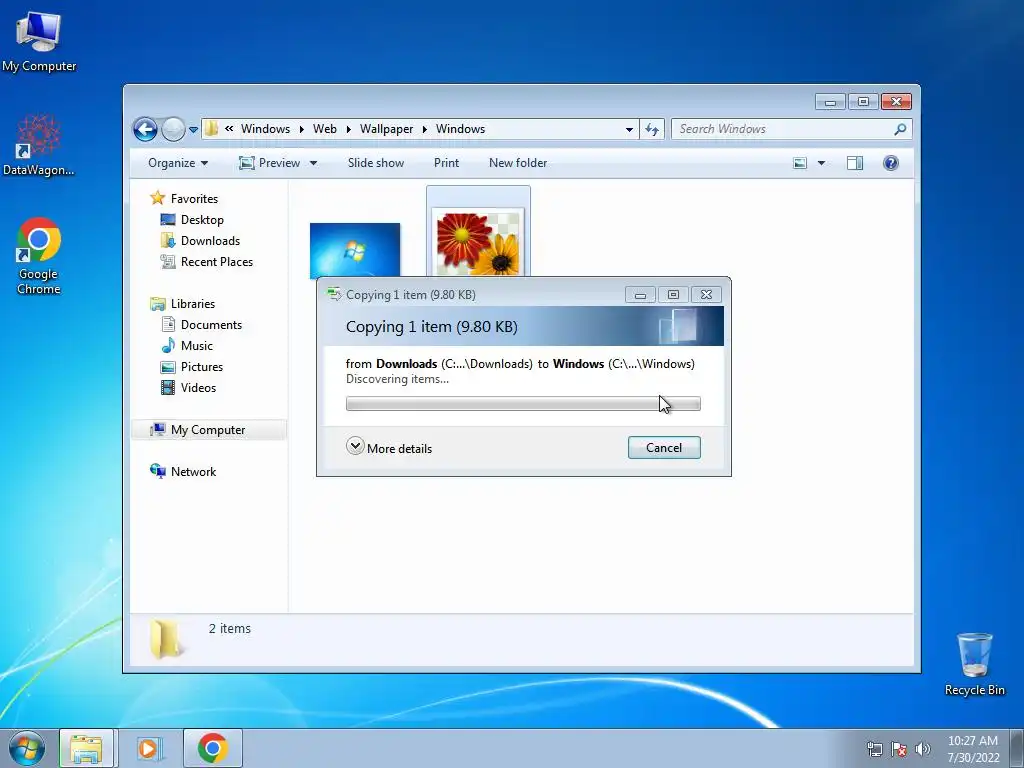Image resolution: width=1024 pixels, height=768 pixels.
Task: Close the Explorer window
Action: coord(896,102)
